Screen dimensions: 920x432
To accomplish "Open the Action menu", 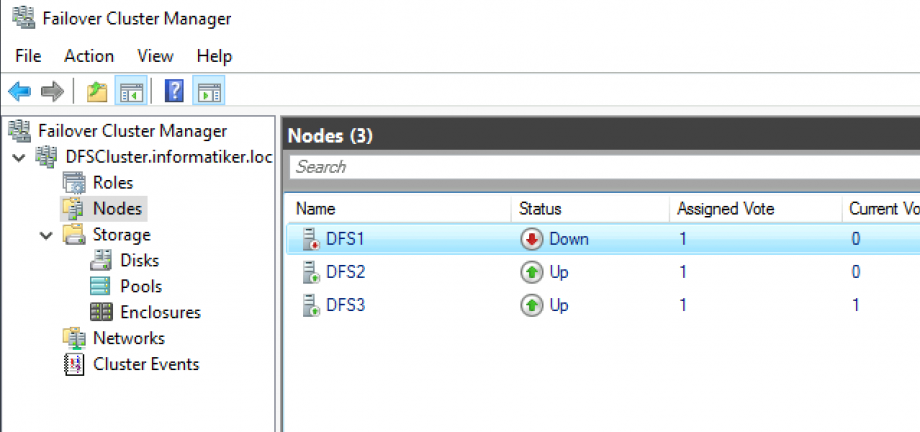I will (x=89, y=56).
